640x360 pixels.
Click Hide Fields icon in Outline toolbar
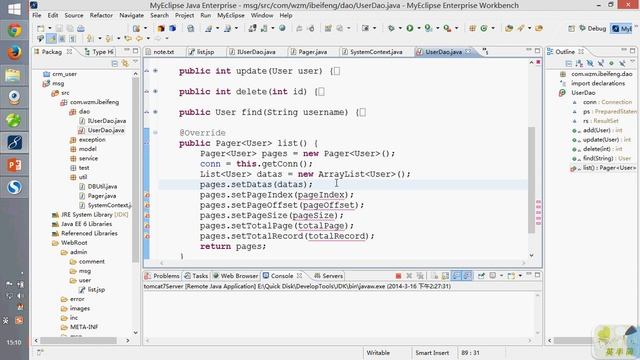point(590,63)
